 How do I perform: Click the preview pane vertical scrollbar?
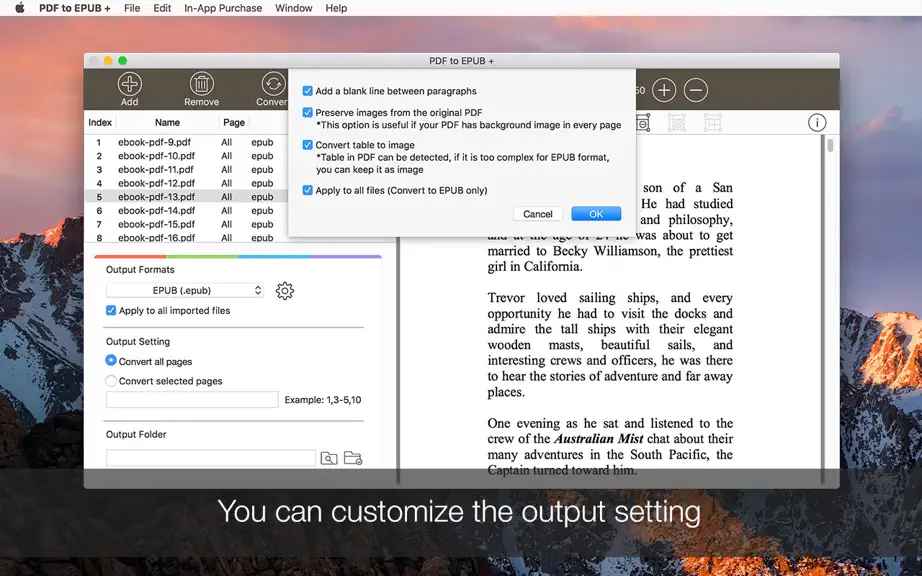pos(830,300)
